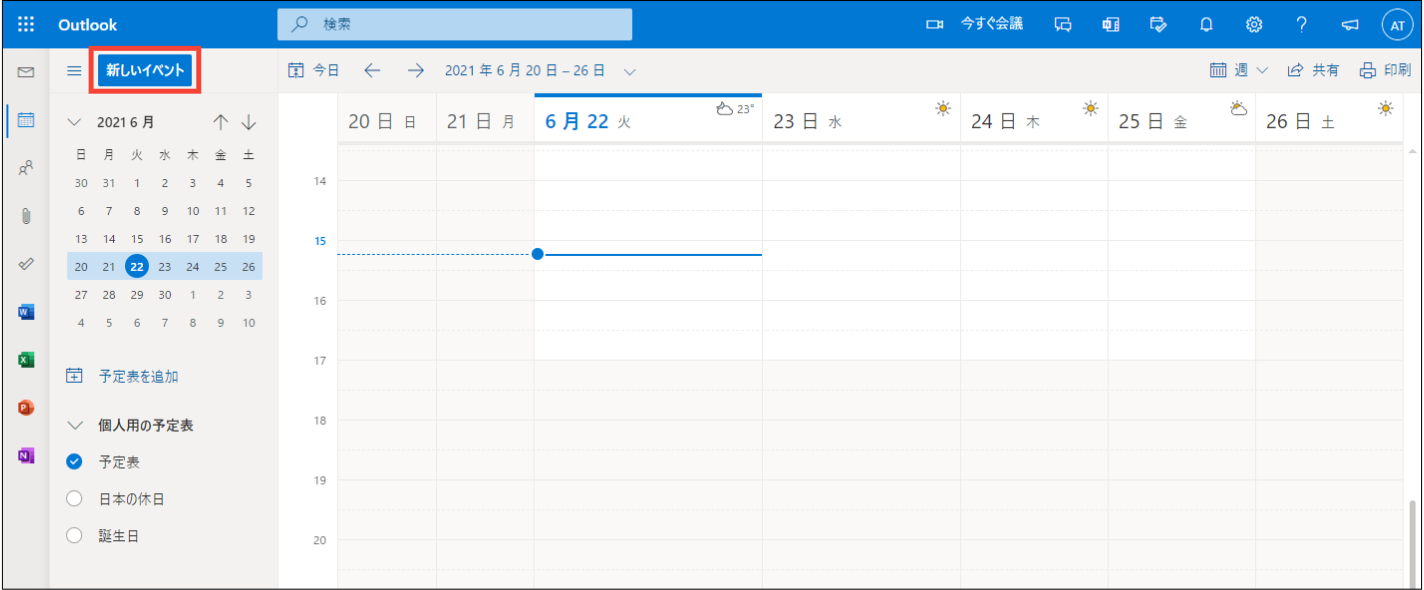The height and width of the screenshot is (590, 1424).
Task: Go to next week arrow
Action: point(416,70)
